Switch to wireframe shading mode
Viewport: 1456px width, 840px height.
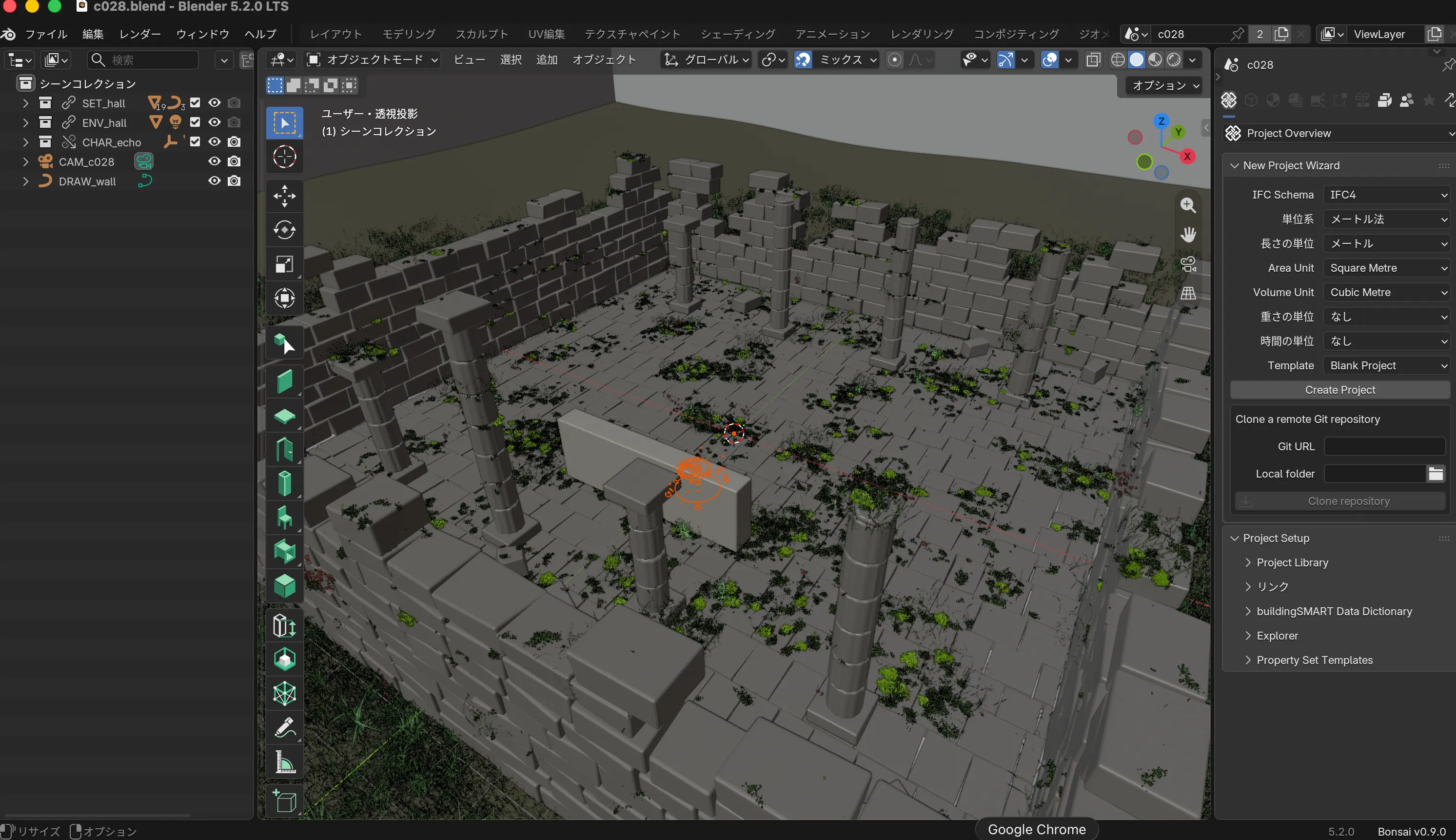pos(1118,60)
